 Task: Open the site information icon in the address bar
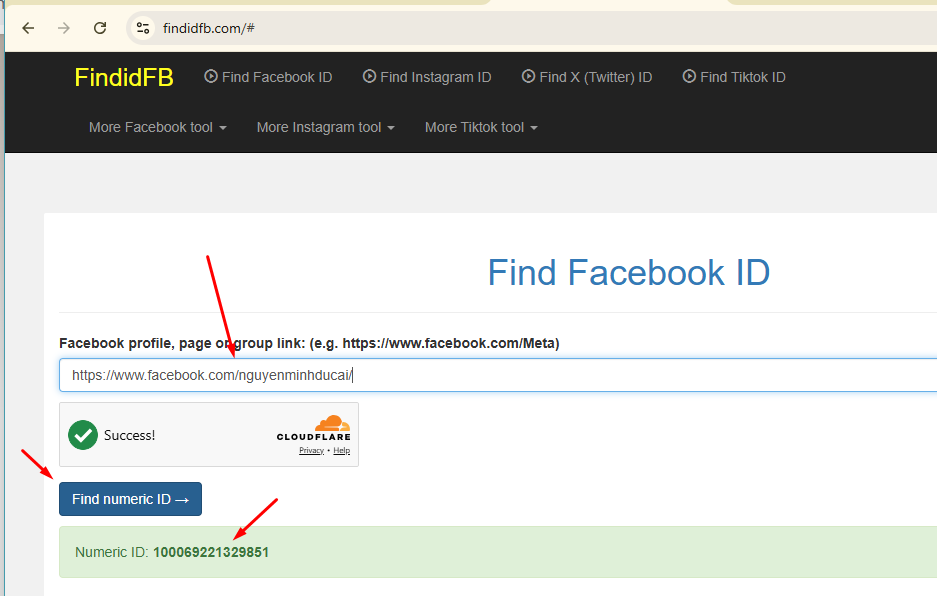click(143, 28)
